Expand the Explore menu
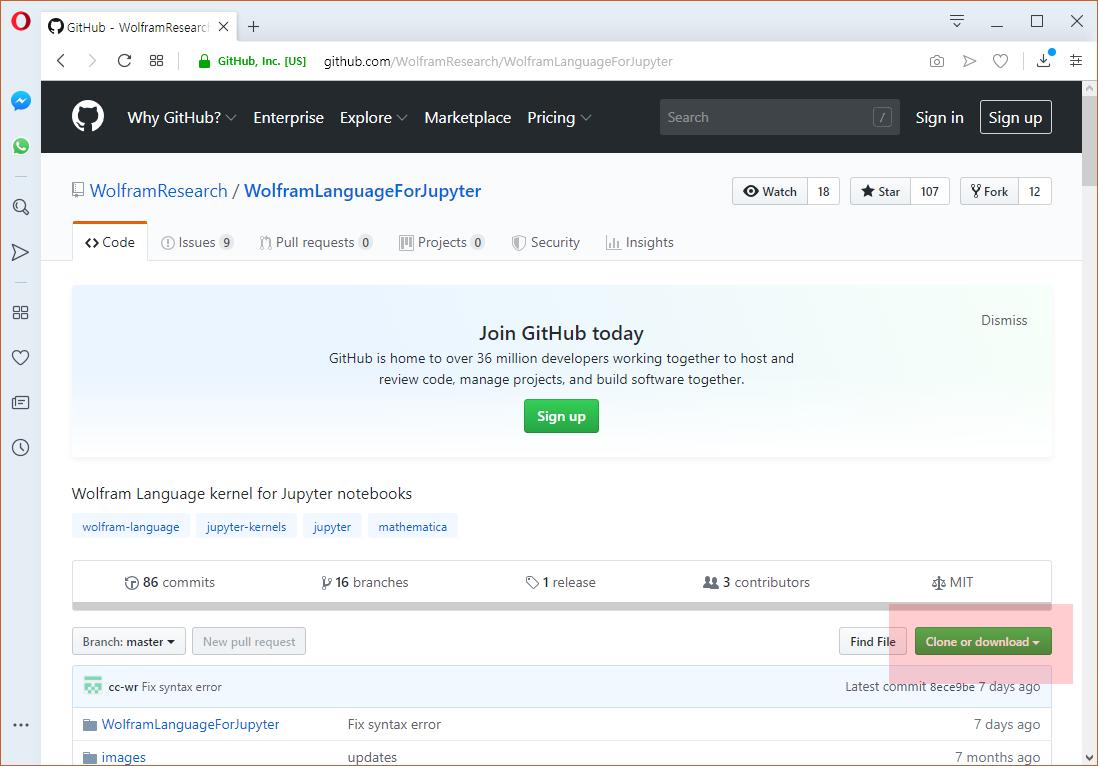1098x766 pixels. tap(373, 118)
